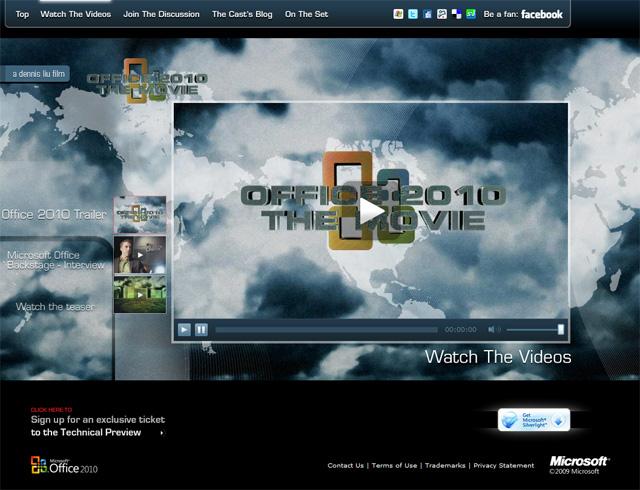640x490 pixels.
Task: Share the page via Twitter icon
Action: [x=413, y=14]
